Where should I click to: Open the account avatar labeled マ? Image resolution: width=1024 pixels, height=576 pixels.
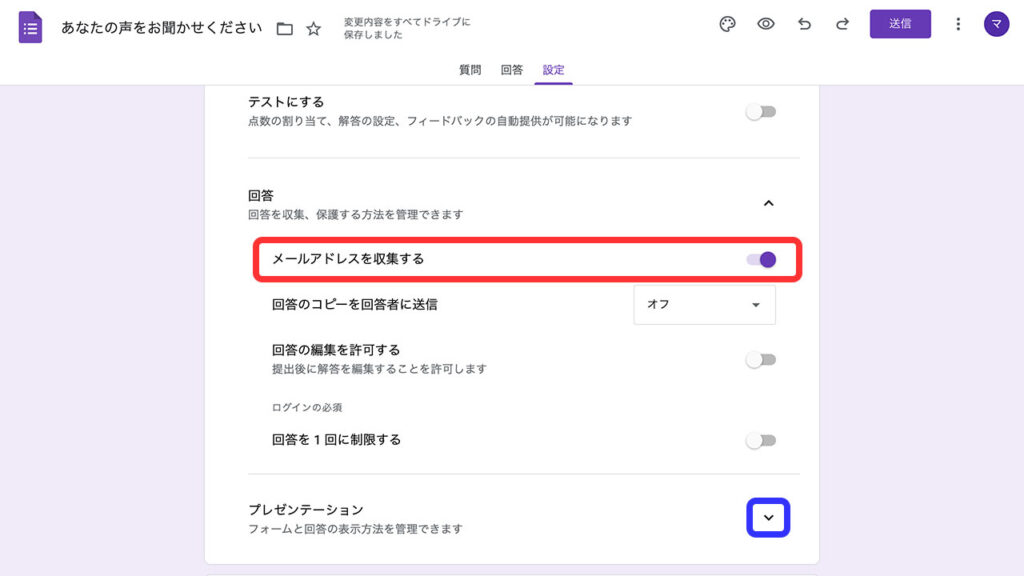[997, 24]
